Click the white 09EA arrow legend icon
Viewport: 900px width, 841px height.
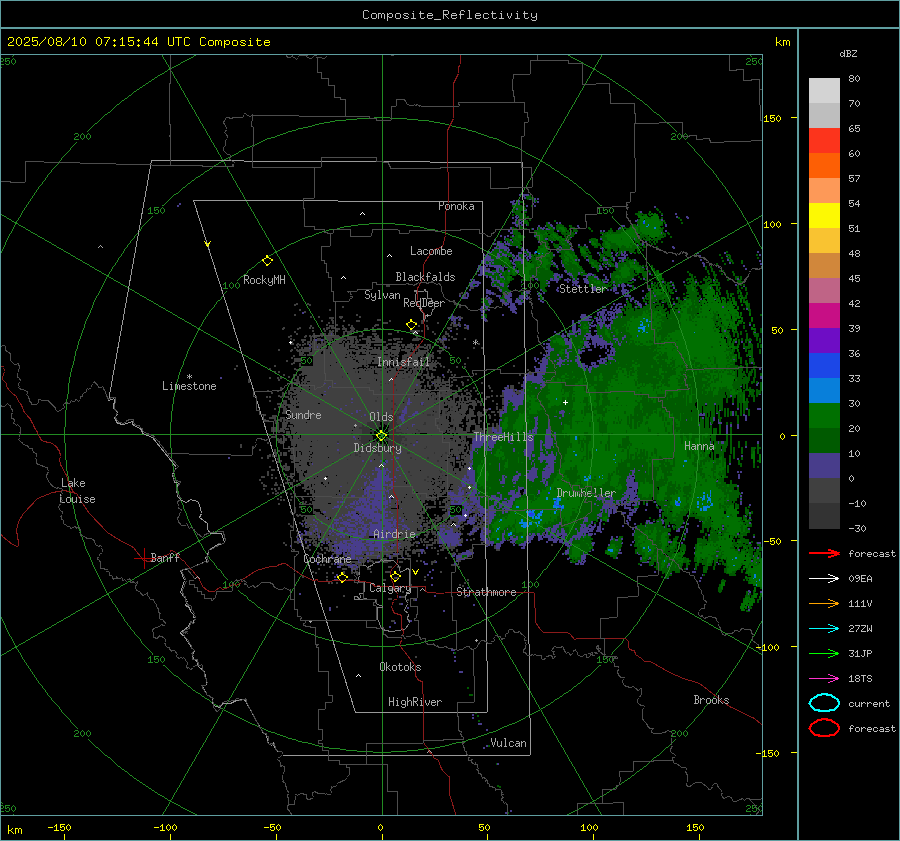824,579
